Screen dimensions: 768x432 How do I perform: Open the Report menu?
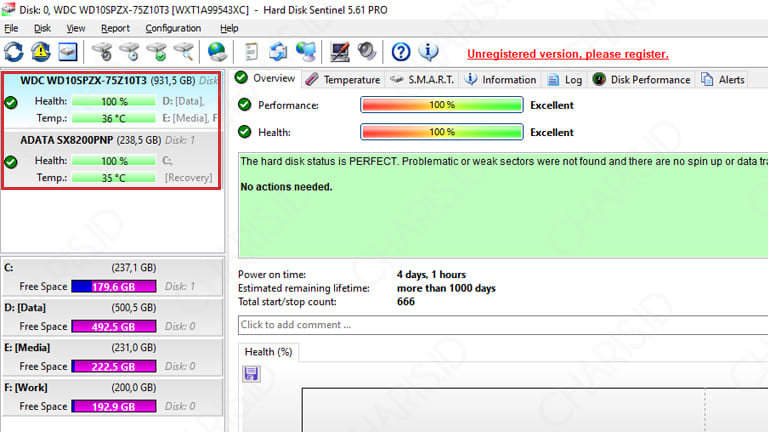(x=115, y=28)
